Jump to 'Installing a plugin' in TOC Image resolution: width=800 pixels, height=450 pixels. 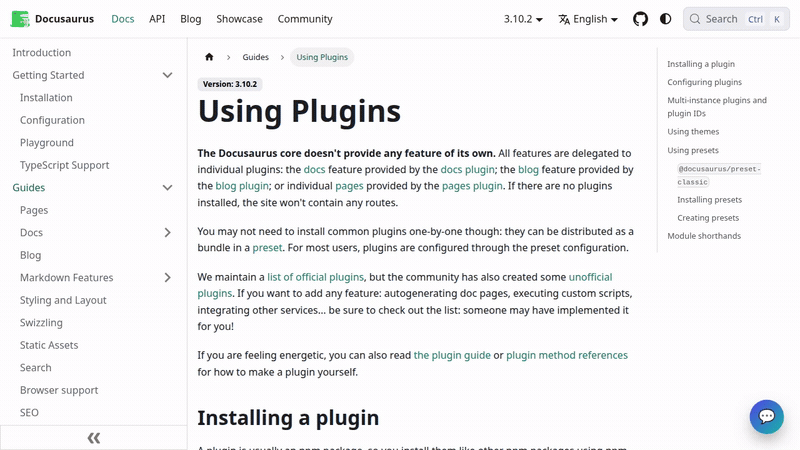pyautogui.click(x=701, y=64)
